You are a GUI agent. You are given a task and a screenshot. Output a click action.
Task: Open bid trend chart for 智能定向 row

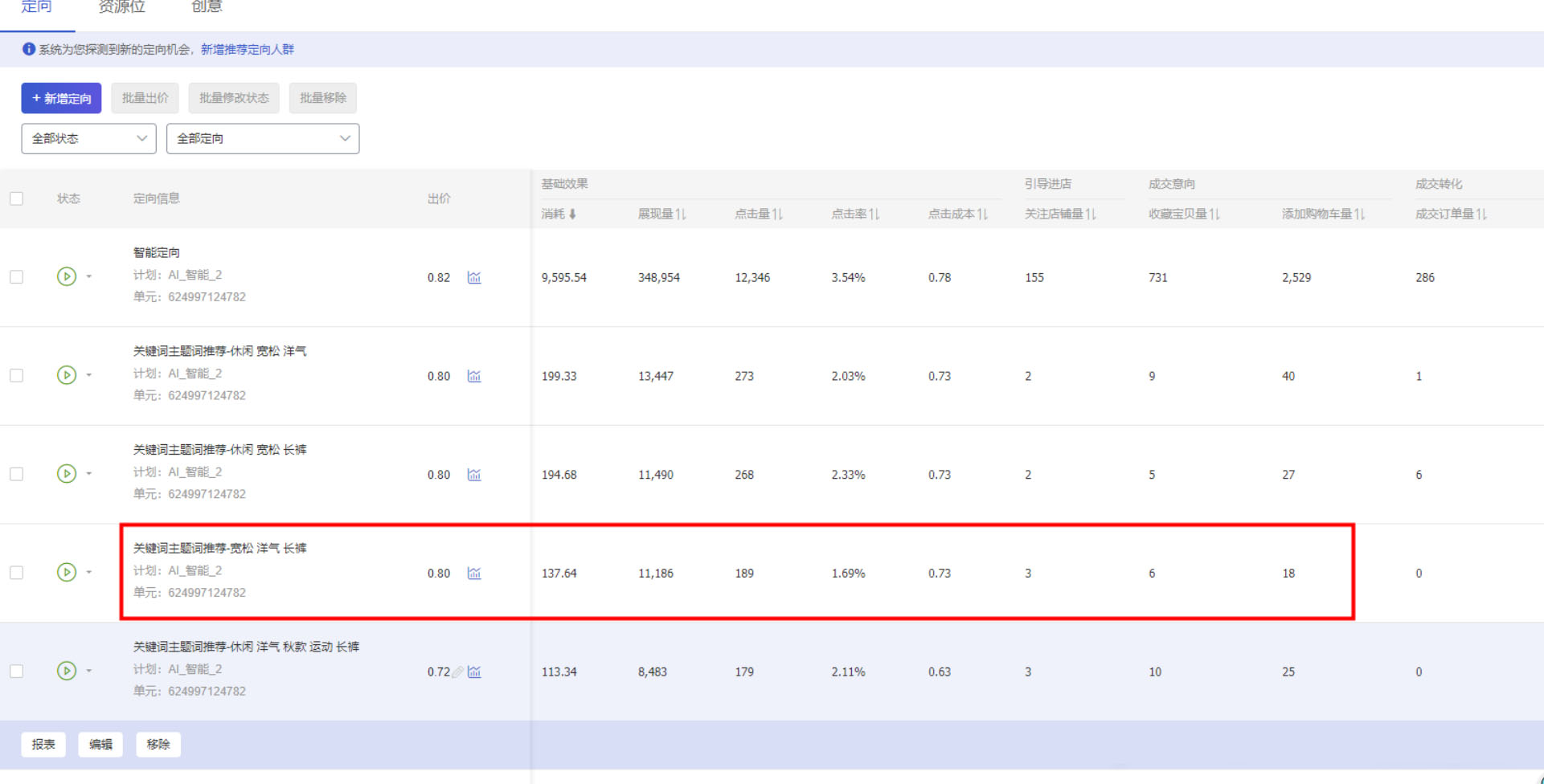[x=474, y=277]
